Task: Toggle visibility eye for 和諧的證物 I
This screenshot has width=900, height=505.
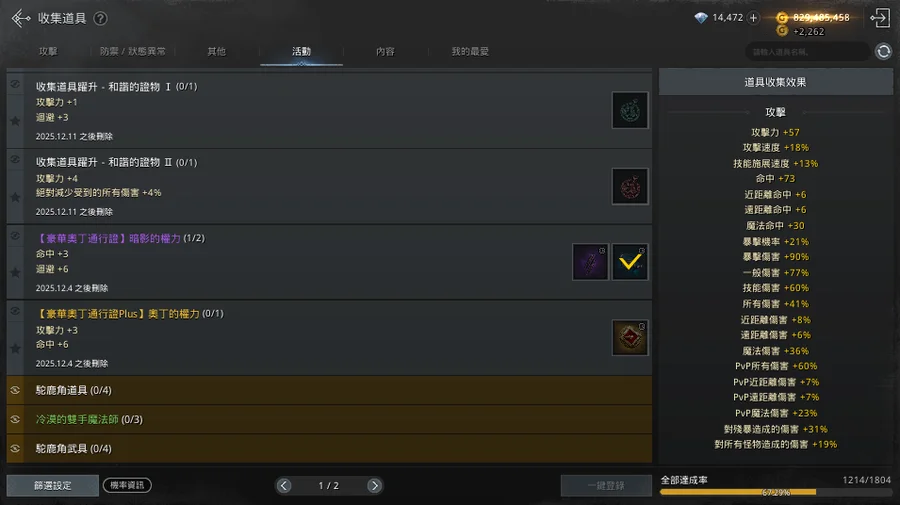Action: point(15,84)
